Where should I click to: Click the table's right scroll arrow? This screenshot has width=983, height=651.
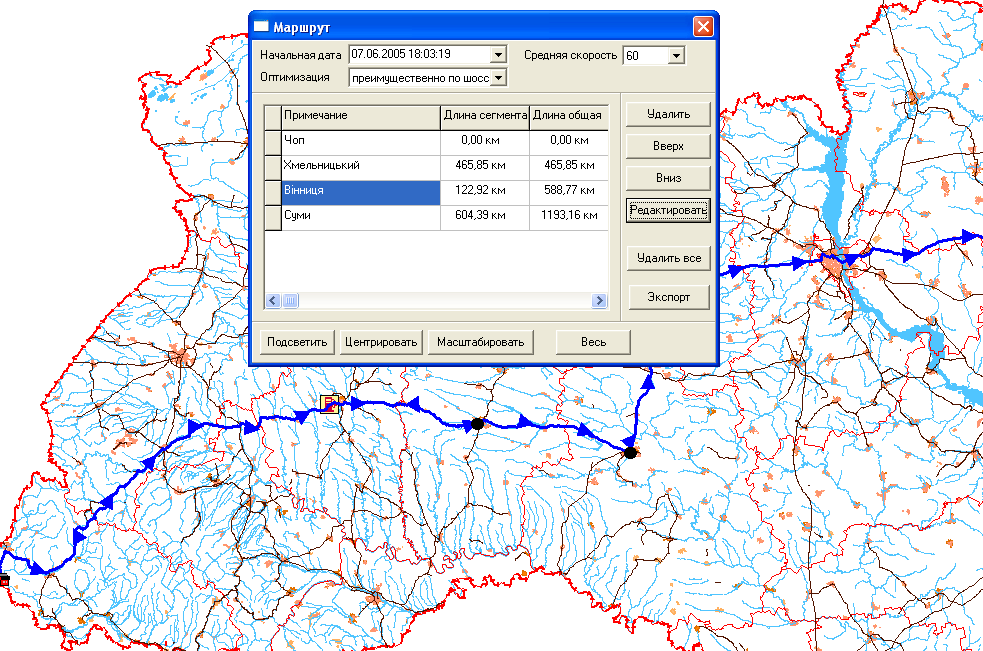599,300
